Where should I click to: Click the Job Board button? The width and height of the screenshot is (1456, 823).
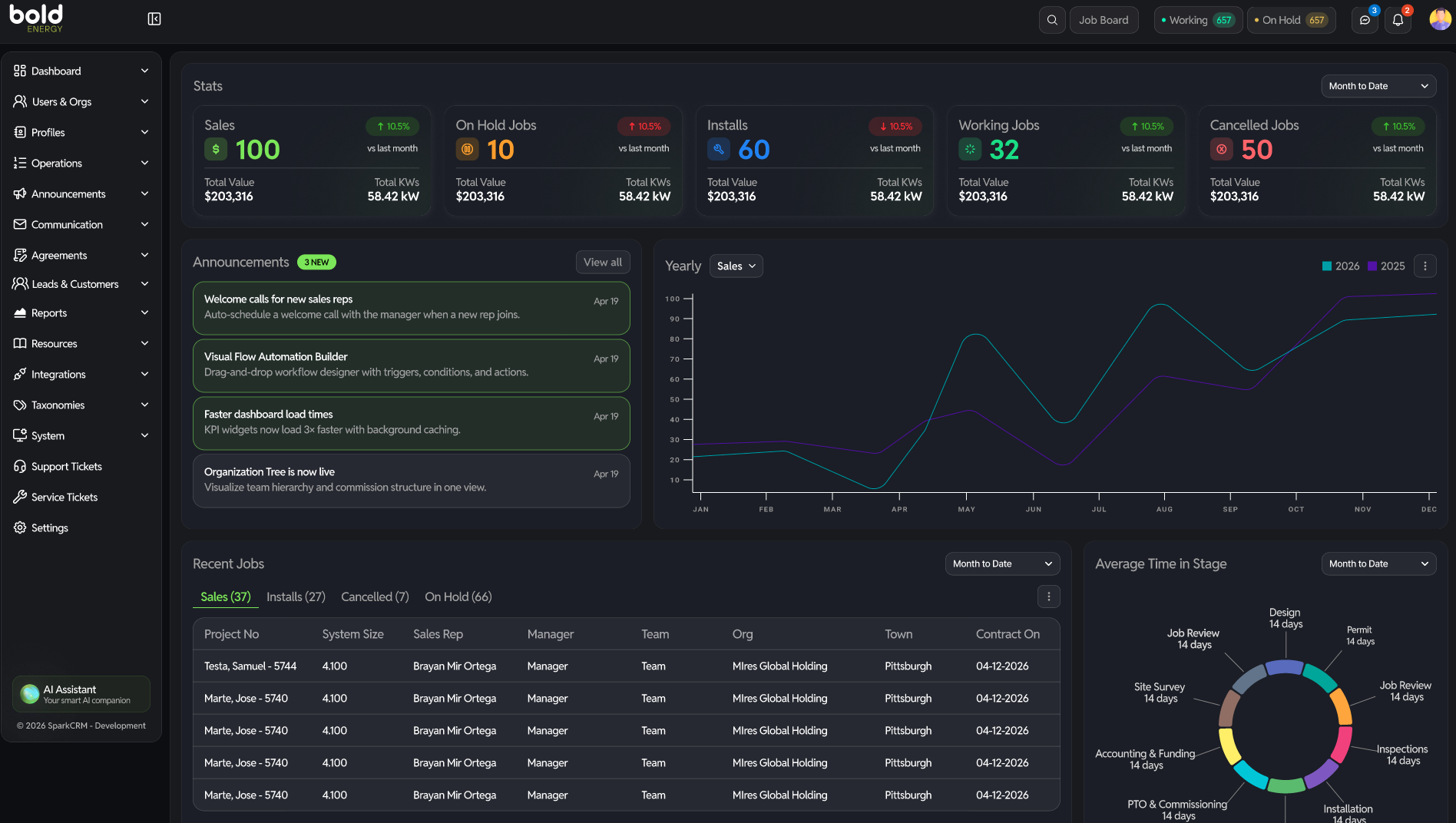[x=1104, y=20]
